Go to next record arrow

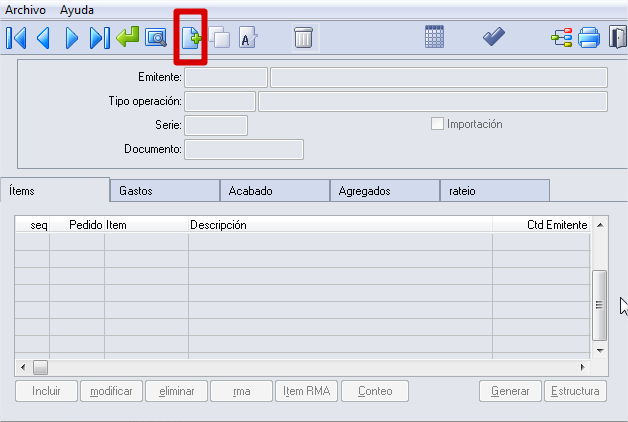(x=72, y=38)
